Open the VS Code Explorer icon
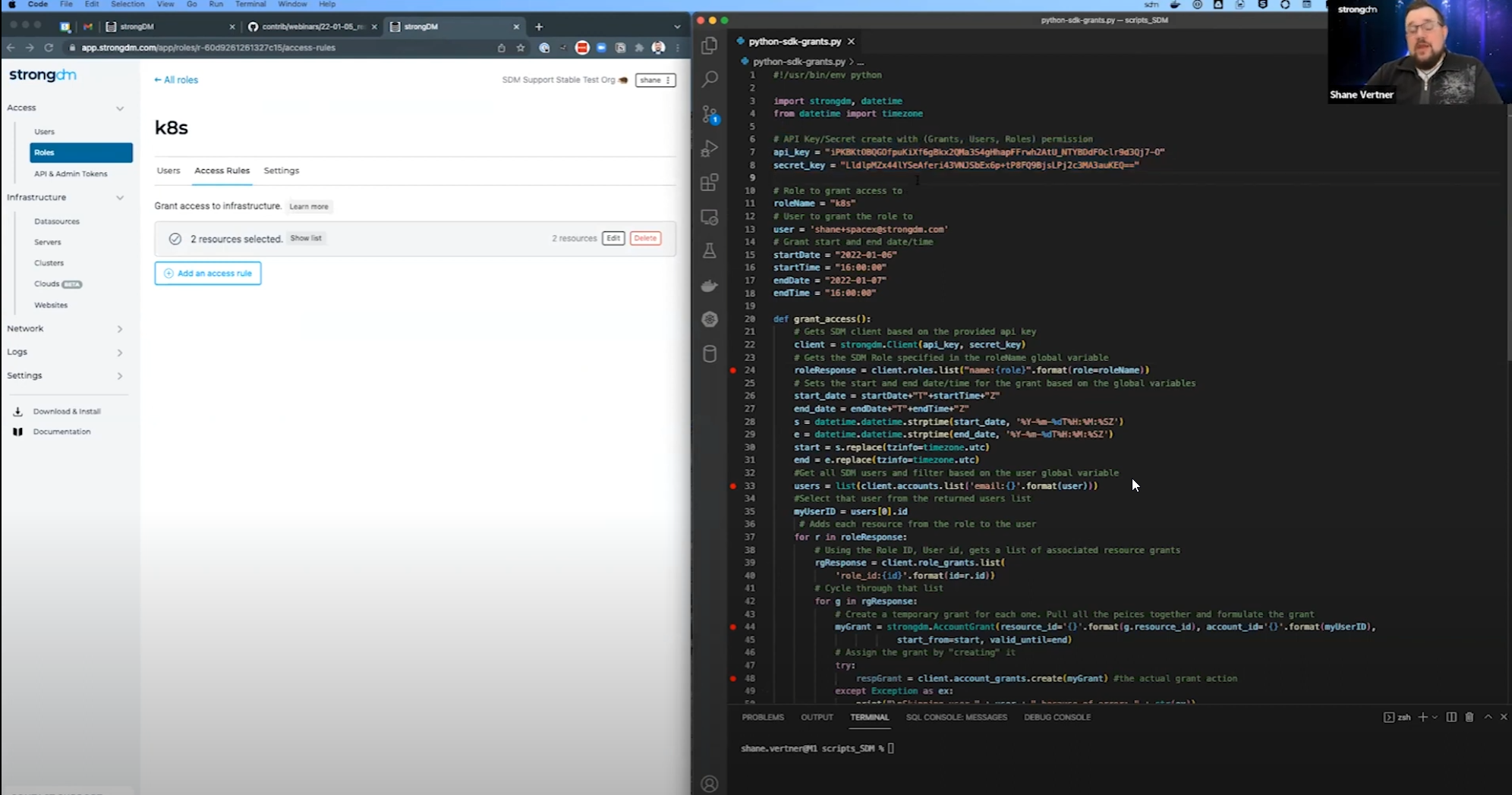The image size is (1512, 795). 710,46
